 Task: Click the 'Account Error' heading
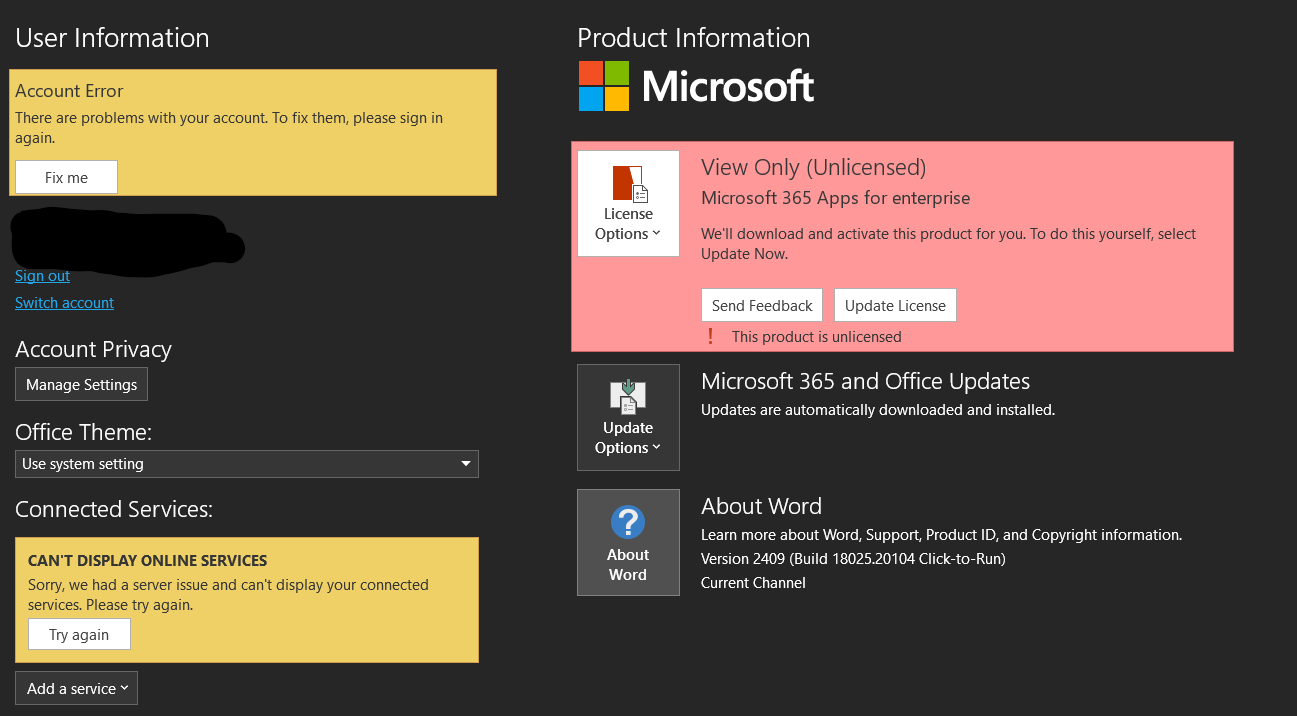click(69, 91)
